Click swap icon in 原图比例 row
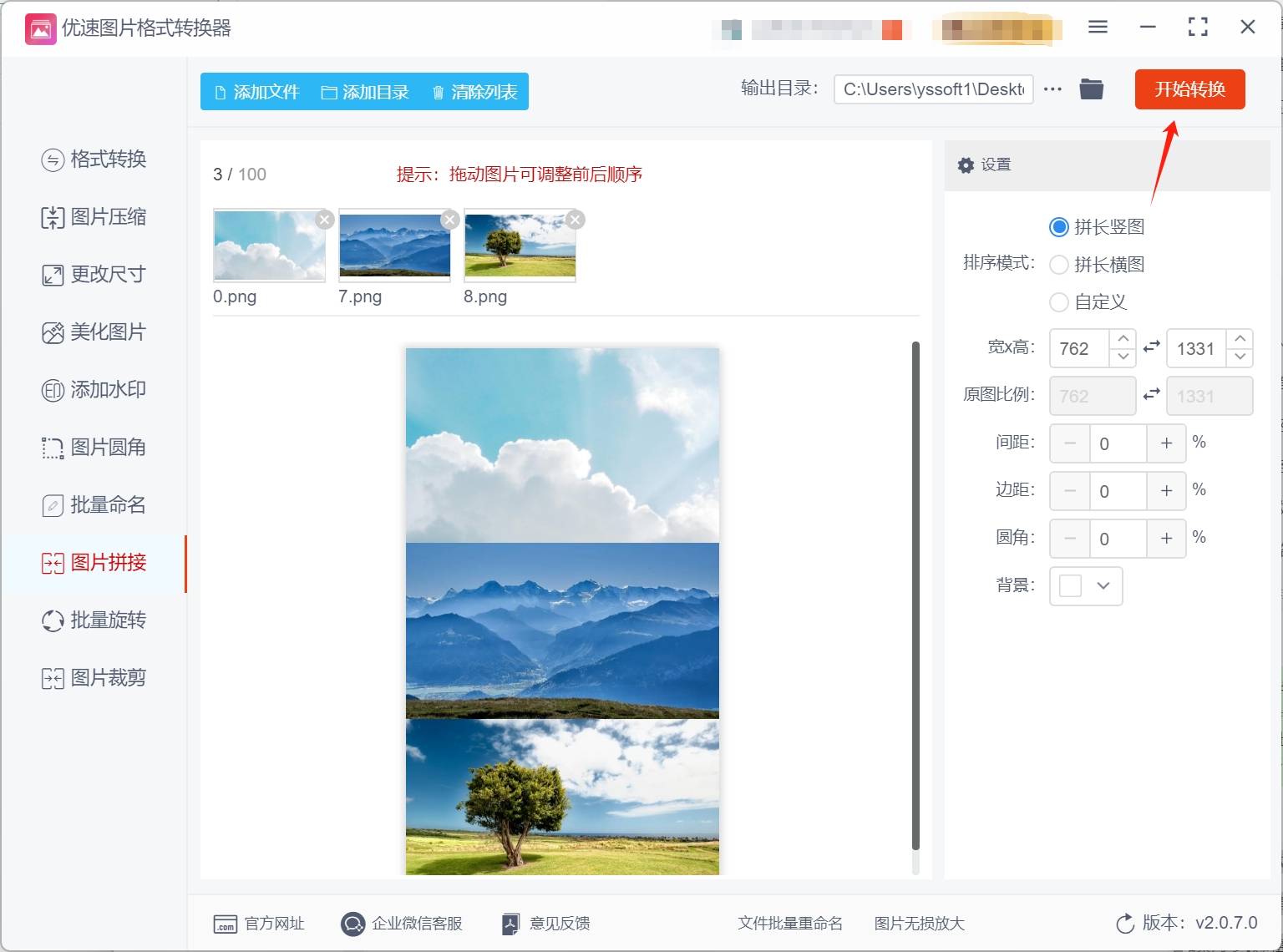This screenshot has height=952, width=1283. 1151,394
